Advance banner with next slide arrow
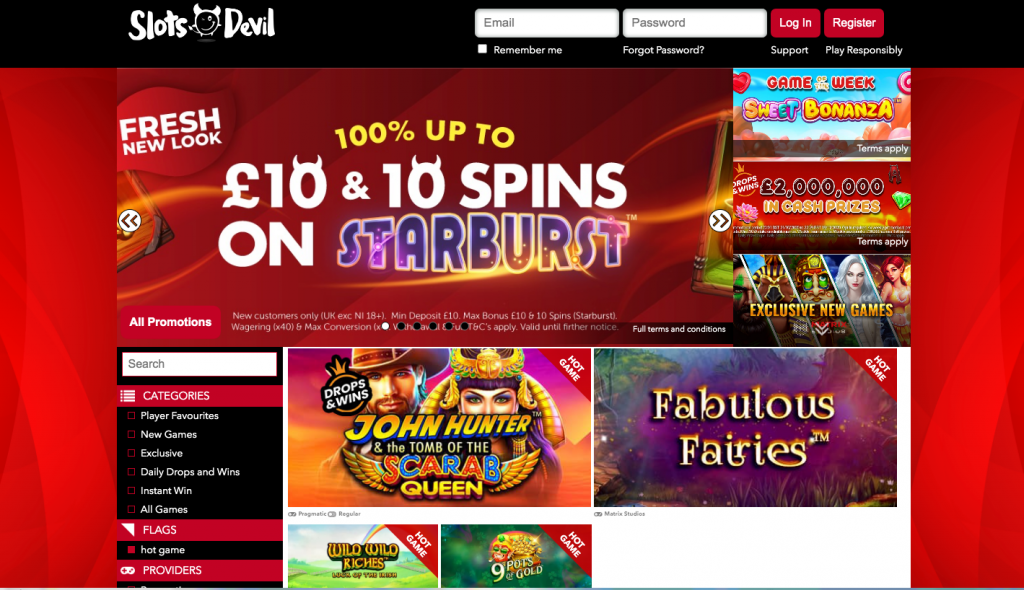Image resolution: width=1024 pixels, height=590 pixels. click(720, 220)
